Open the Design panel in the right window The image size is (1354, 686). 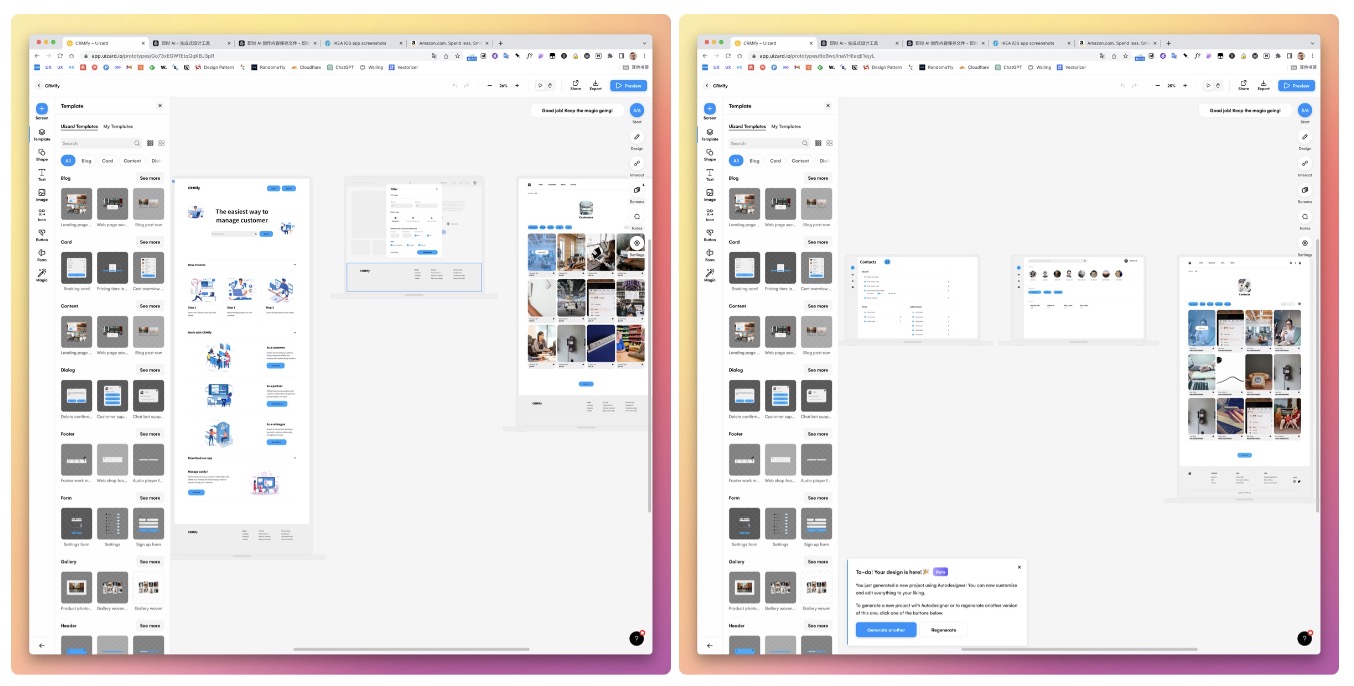click(1304, 138)
